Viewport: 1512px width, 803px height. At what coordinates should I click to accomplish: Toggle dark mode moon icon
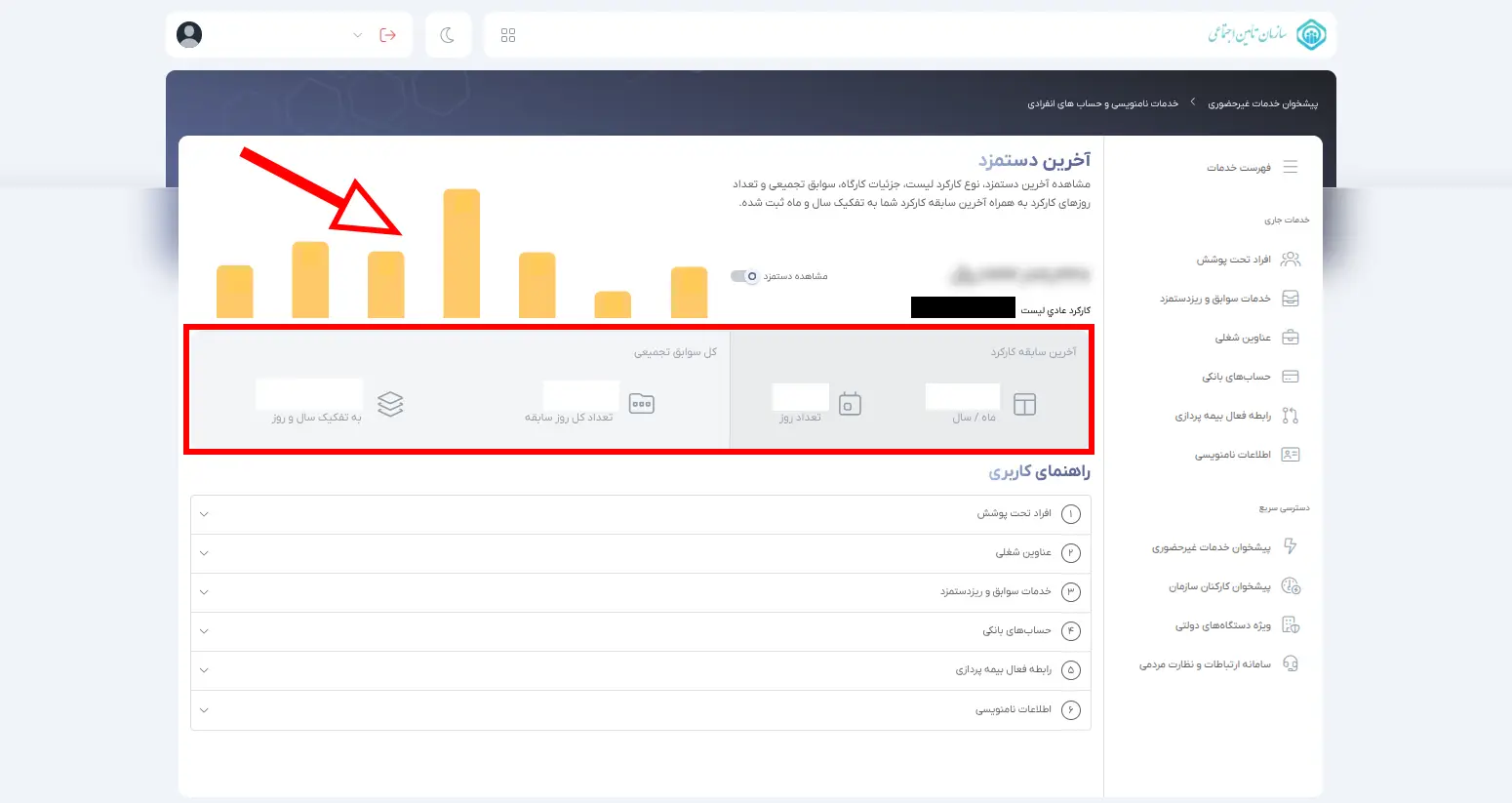click(x=448, y=35)
